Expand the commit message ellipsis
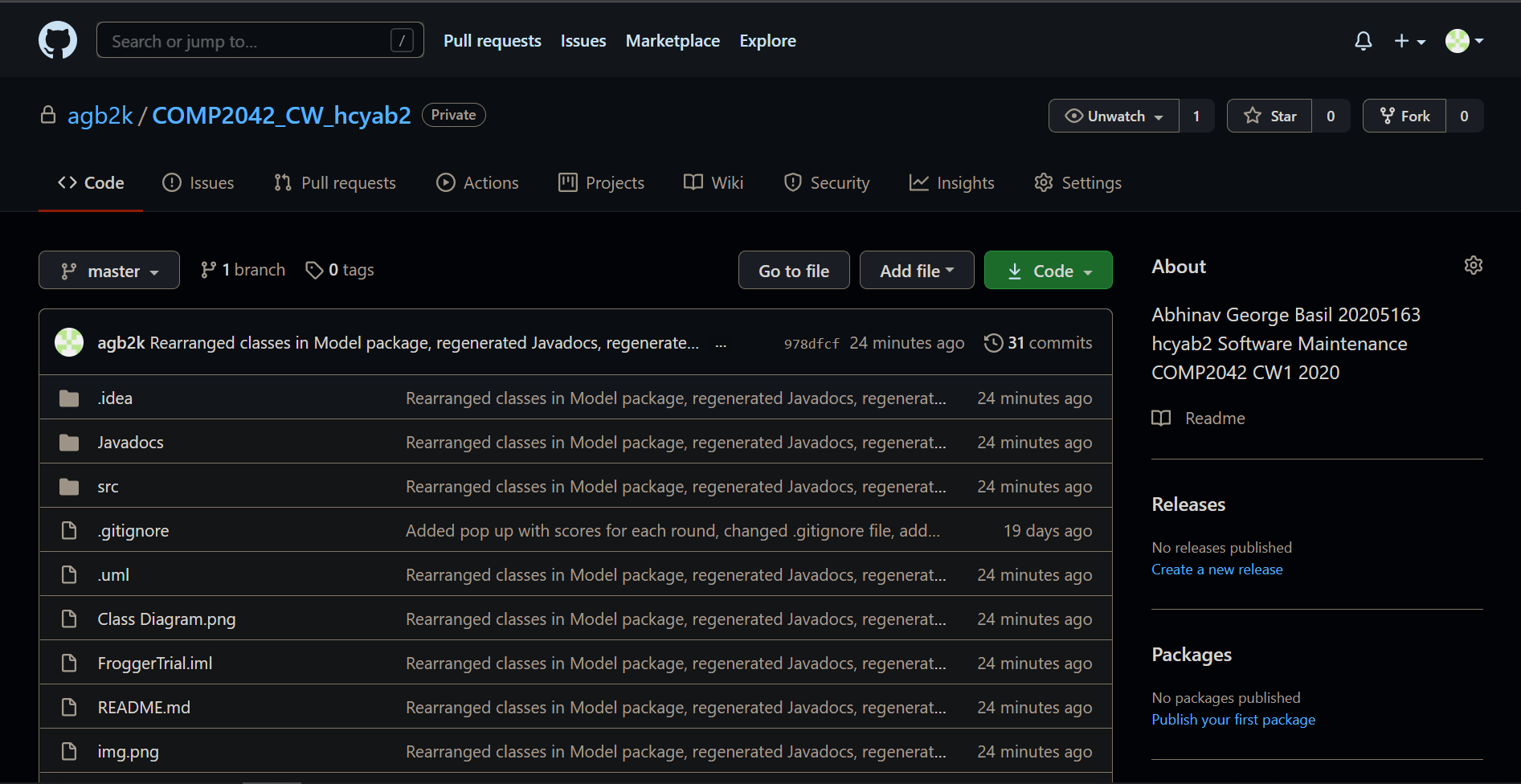 point(721,344)
